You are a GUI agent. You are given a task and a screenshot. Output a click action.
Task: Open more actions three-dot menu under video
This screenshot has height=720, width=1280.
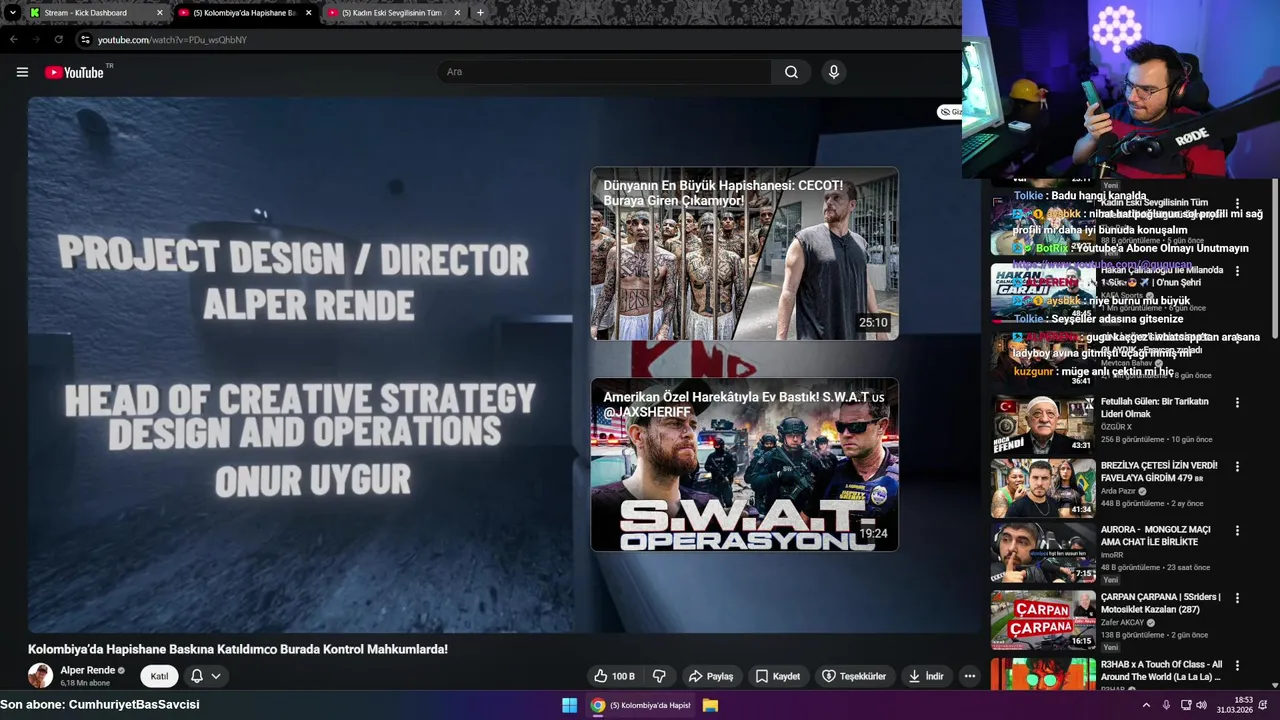(x=969, y=676)
